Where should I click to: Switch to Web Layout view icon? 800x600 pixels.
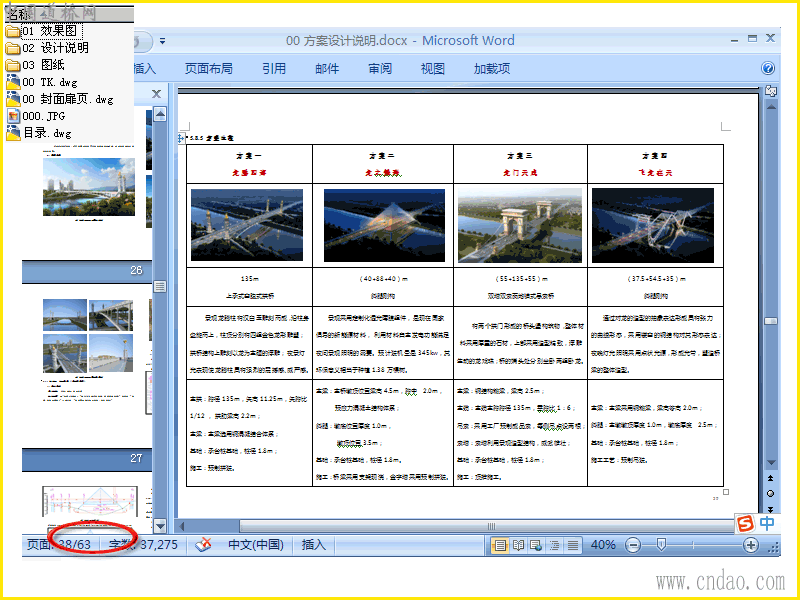point(536,545)
